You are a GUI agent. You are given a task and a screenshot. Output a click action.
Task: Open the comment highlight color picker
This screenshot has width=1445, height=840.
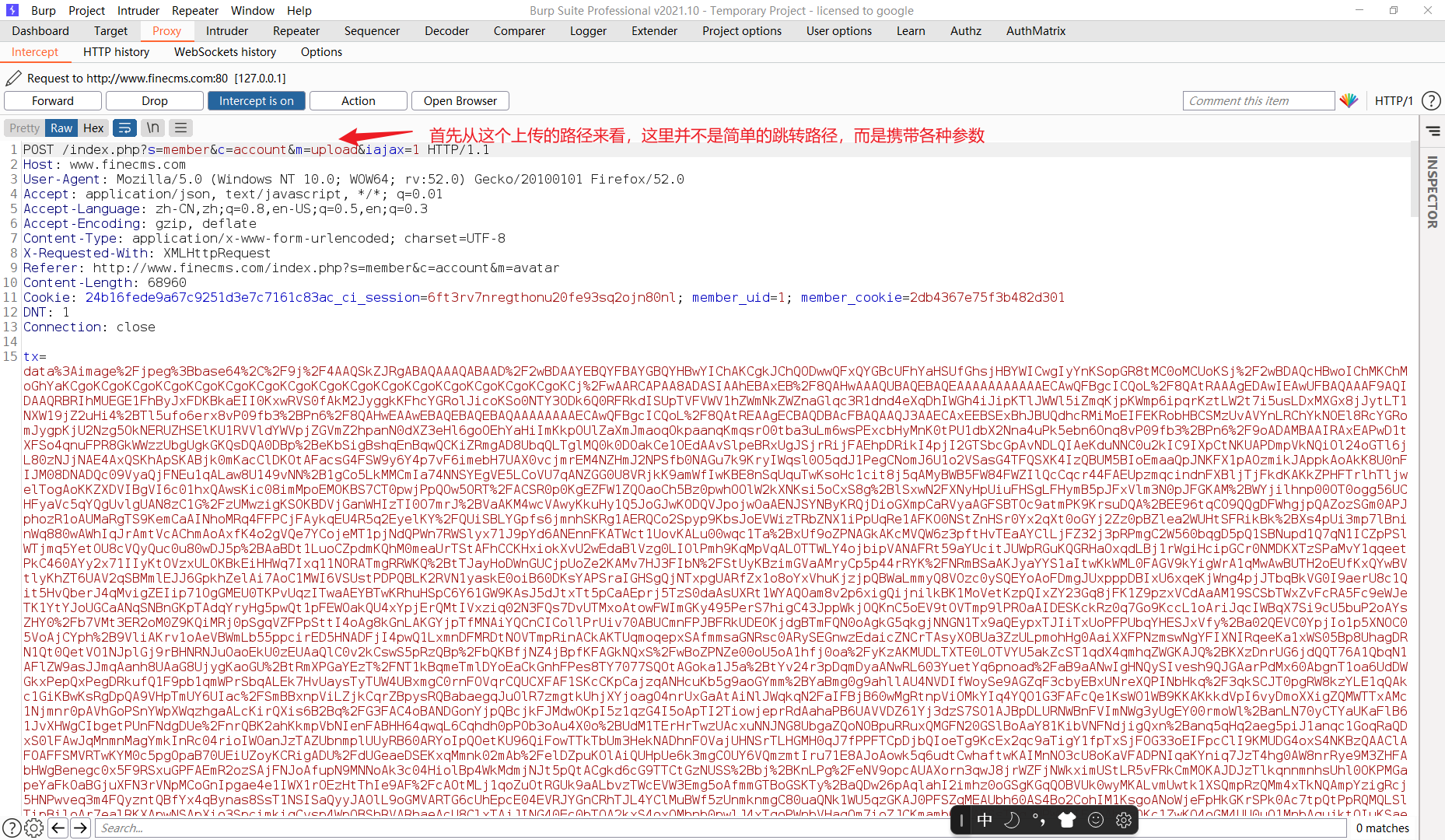pos(1350,100)
